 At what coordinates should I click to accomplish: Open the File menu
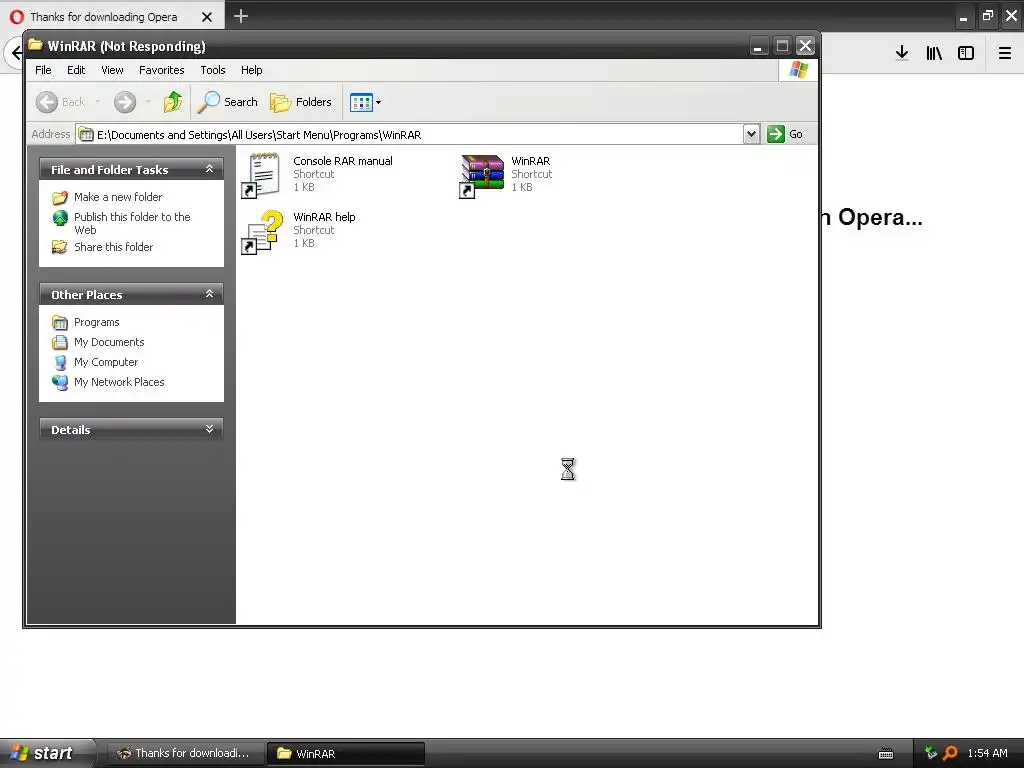[x=43, y=70]
